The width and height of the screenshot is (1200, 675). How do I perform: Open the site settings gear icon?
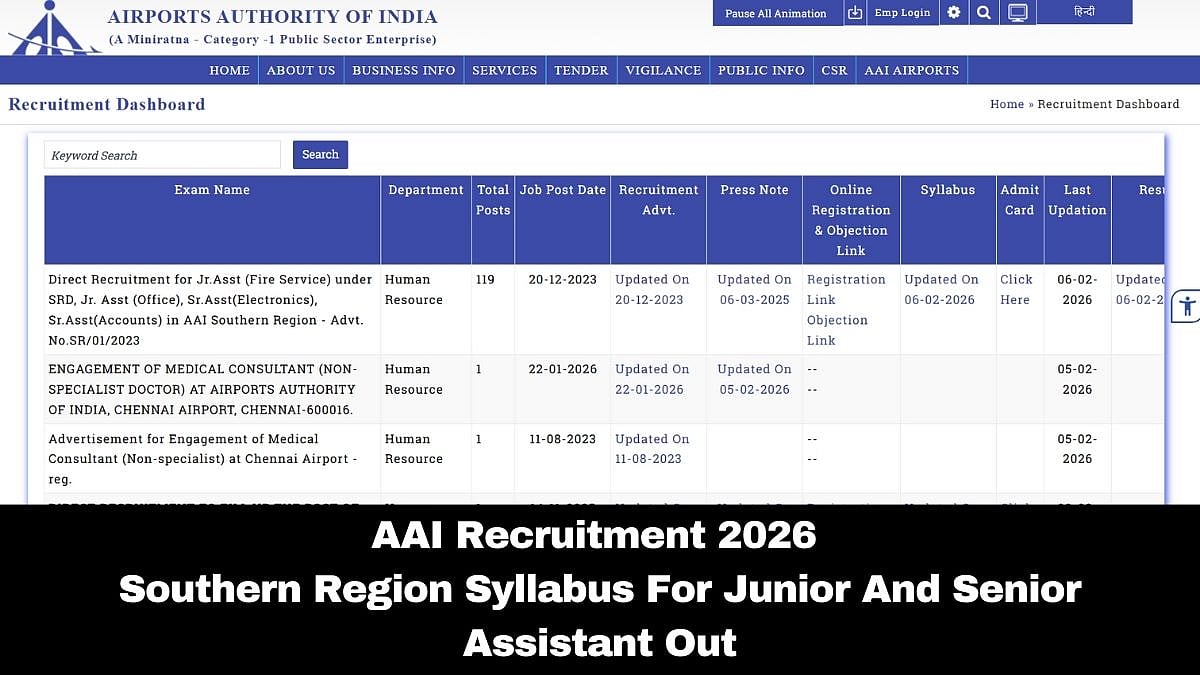(x=953, y=13)
